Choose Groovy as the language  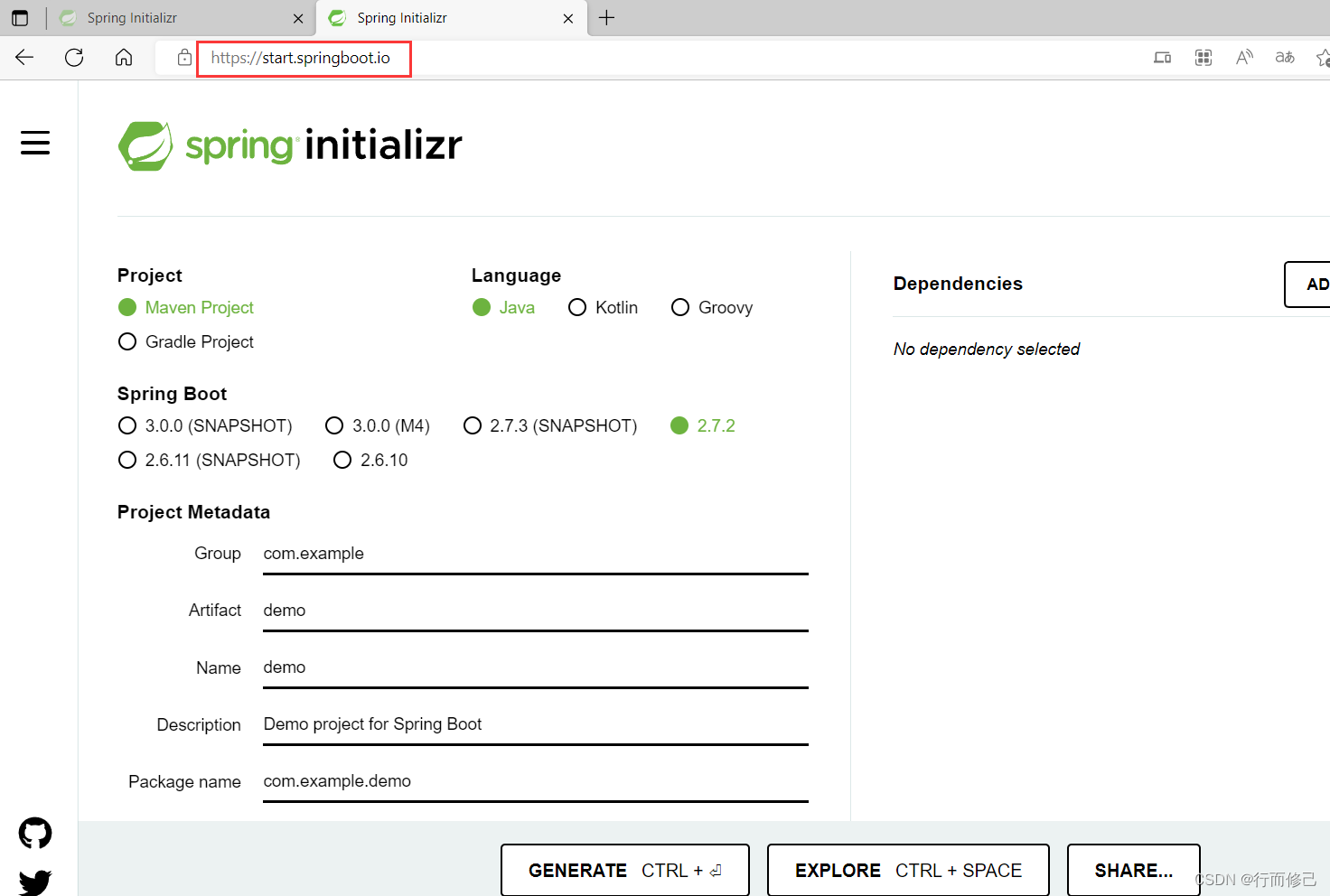click(x=680, y=308)
